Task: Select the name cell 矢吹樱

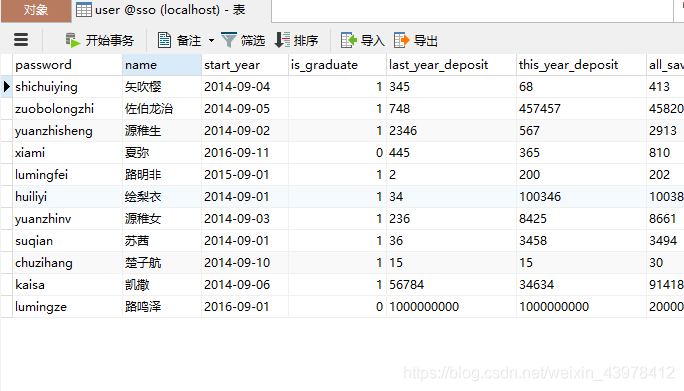Action: (x=162, y=87)
